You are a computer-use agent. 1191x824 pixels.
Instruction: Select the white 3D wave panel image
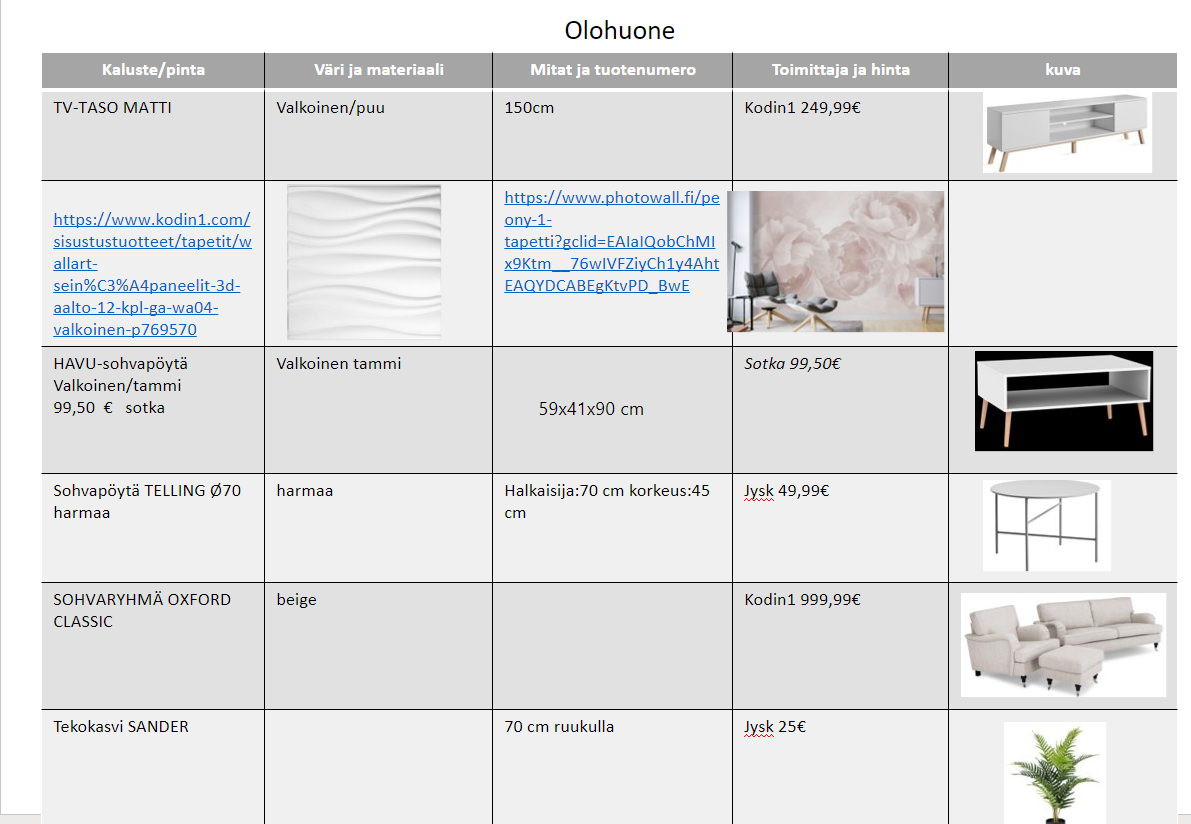click(364, 262)
